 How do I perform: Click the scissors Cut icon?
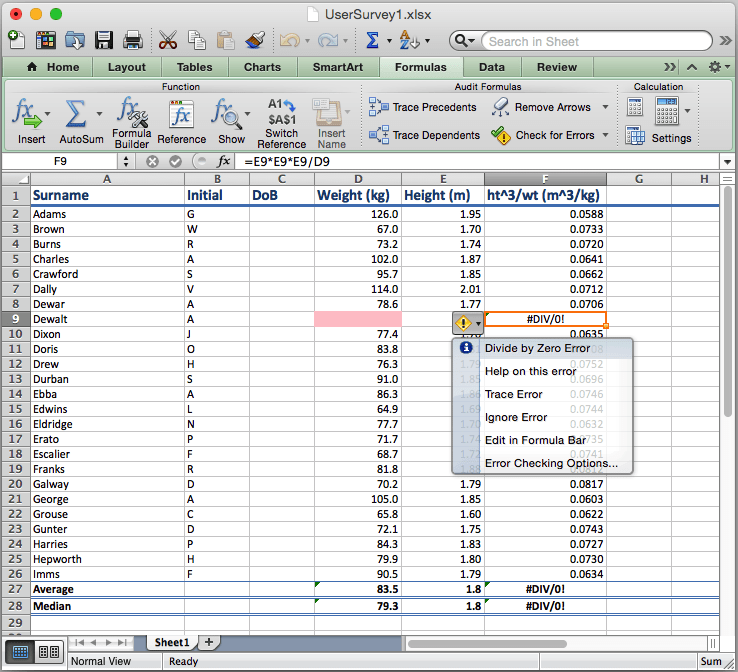pyautogui.click(x=168, y=41)
